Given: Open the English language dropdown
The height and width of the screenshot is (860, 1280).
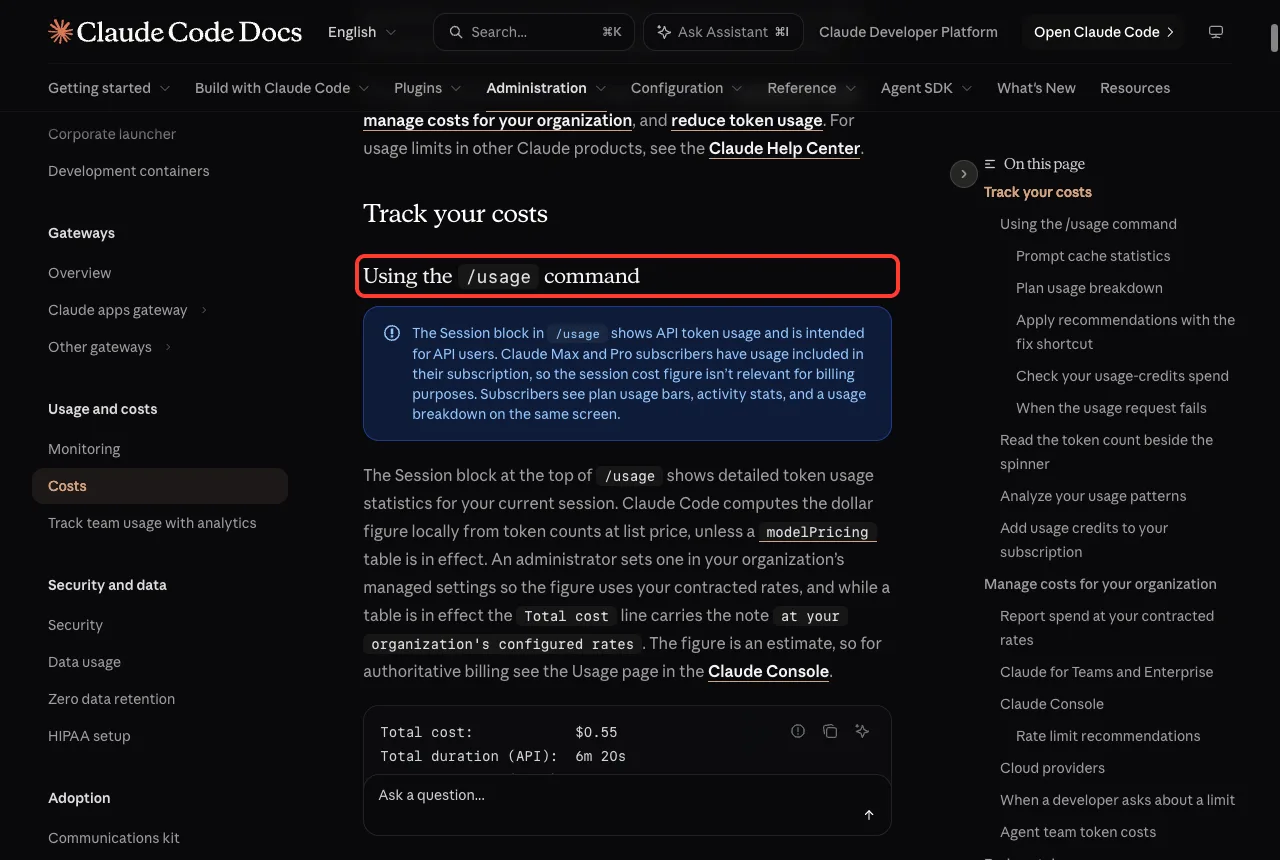Looking at the screenshot, I should [x=362, y=32].
